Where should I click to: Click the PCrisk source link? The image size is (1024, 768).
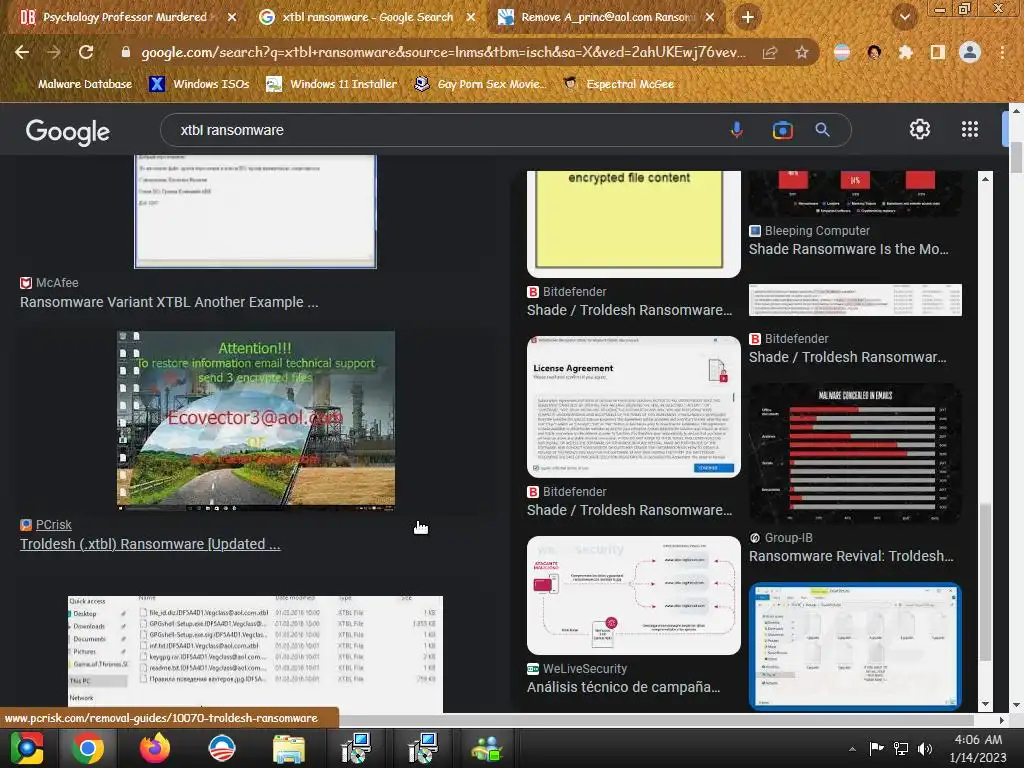coord(54,524)
